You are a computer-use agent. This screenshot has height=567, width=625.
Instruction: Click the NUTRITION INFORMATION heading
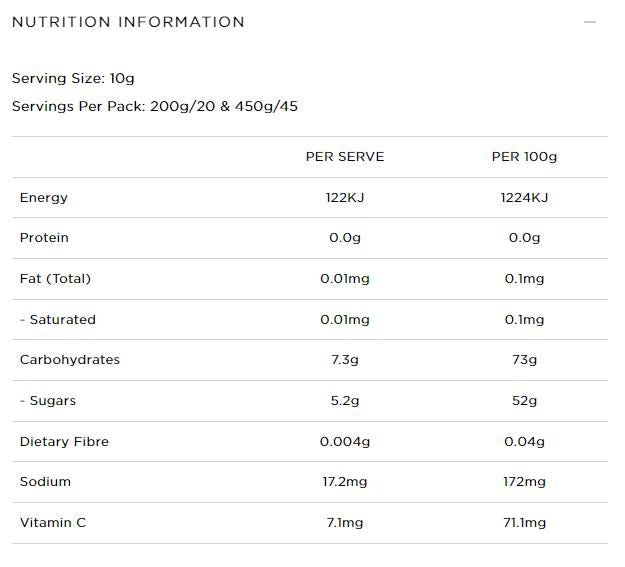click(x=128, y=22)
